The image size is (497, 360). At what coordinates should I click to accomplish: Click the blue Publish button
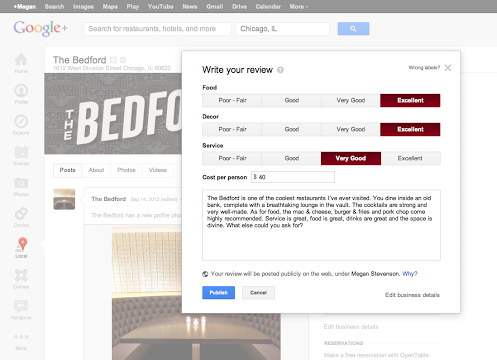tap(218, 293)
